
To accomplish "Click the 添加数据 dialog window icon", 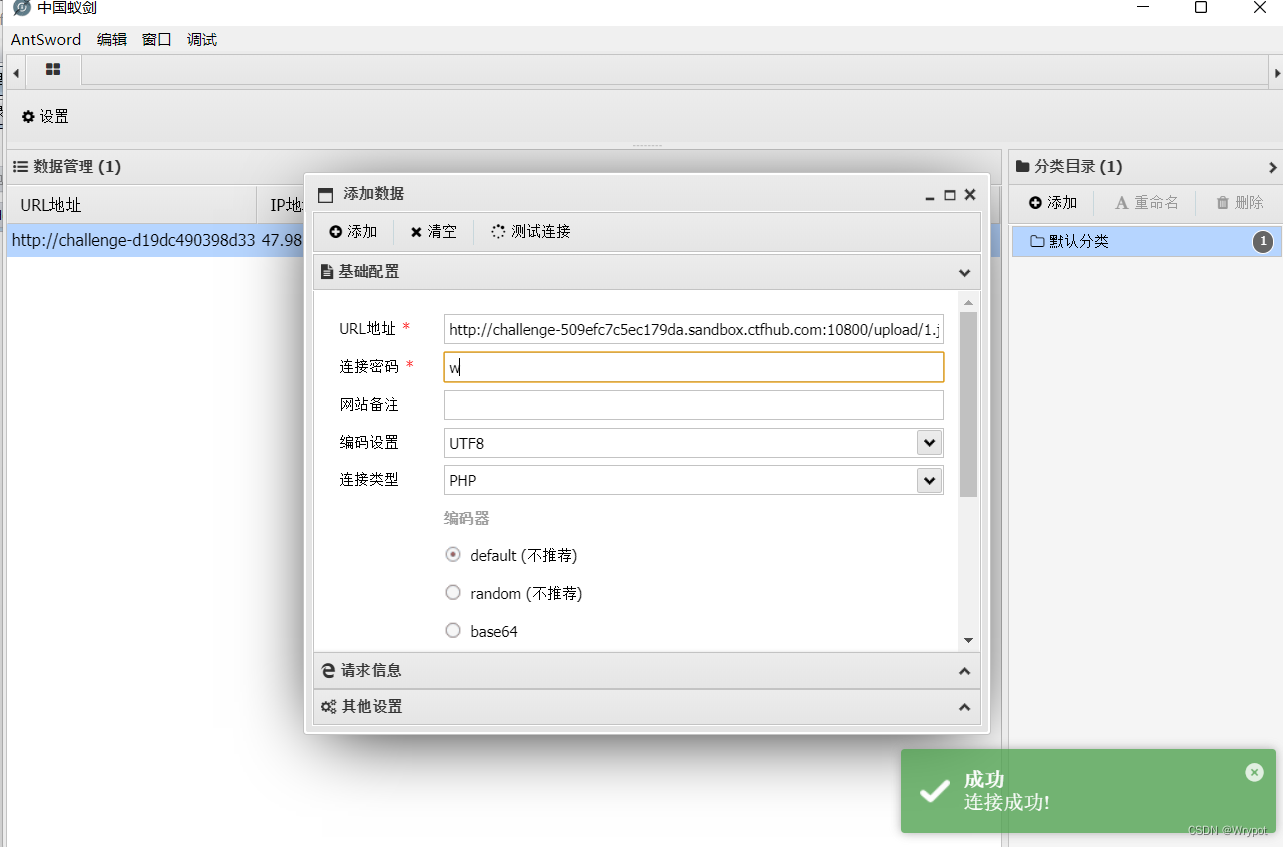I will 325,195.
